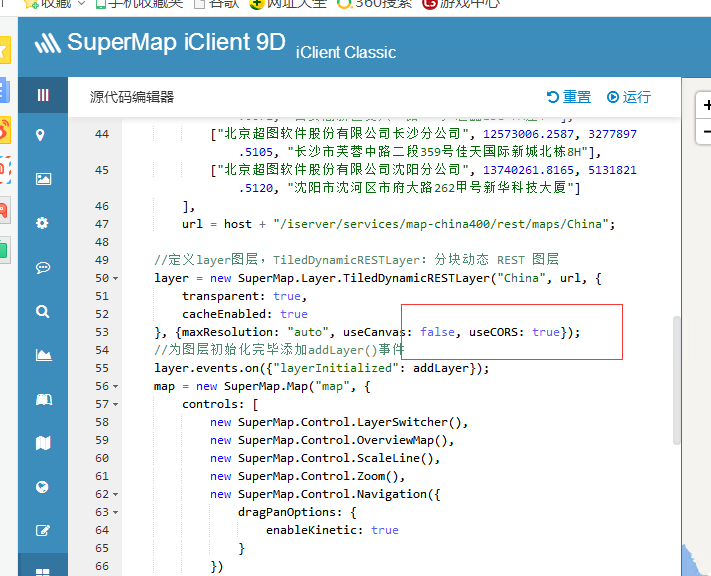The height and width of the screenshot is (576, 711).
Task: Collapse code fold arrow at line 56
Action: (116, 386)
